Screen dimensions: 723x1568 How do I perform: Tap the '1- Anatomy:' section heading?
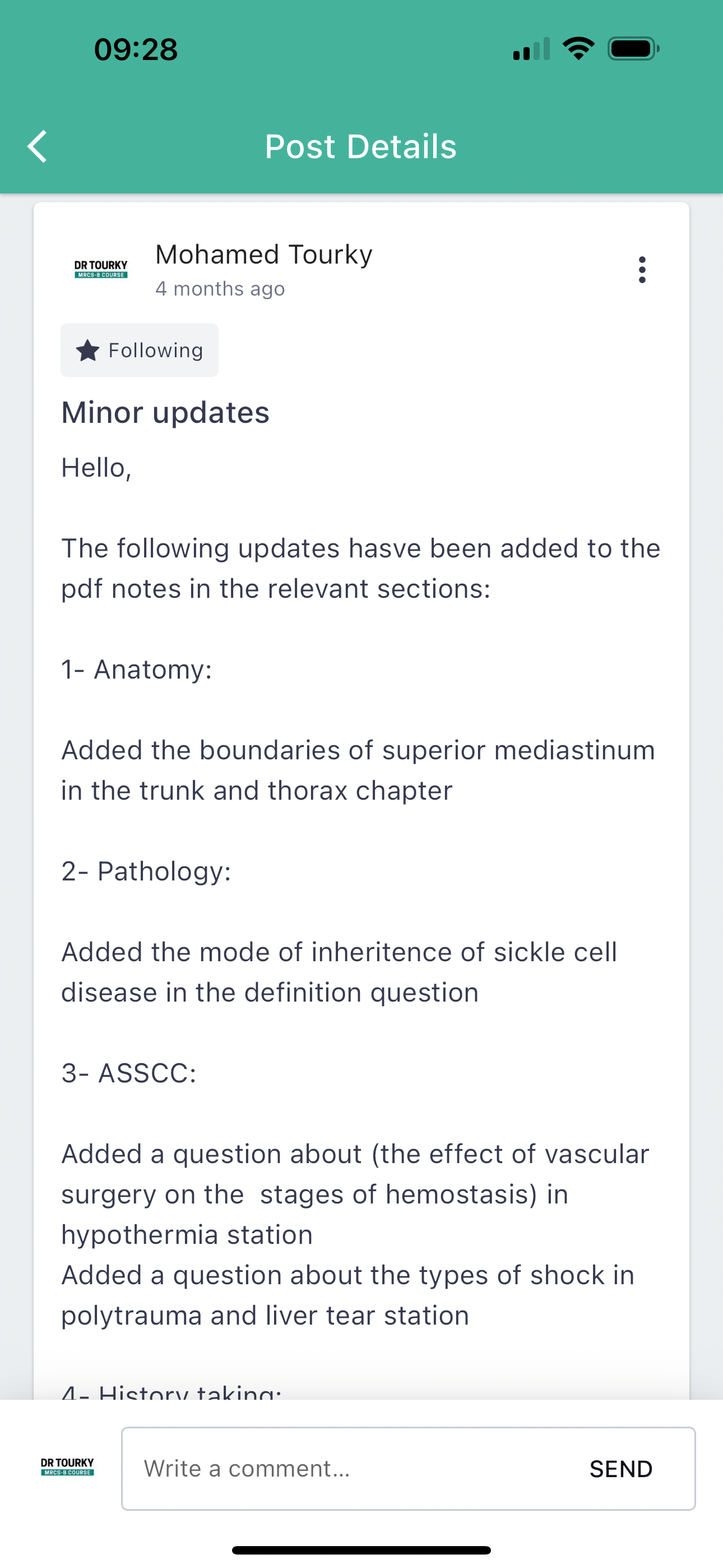137,670
